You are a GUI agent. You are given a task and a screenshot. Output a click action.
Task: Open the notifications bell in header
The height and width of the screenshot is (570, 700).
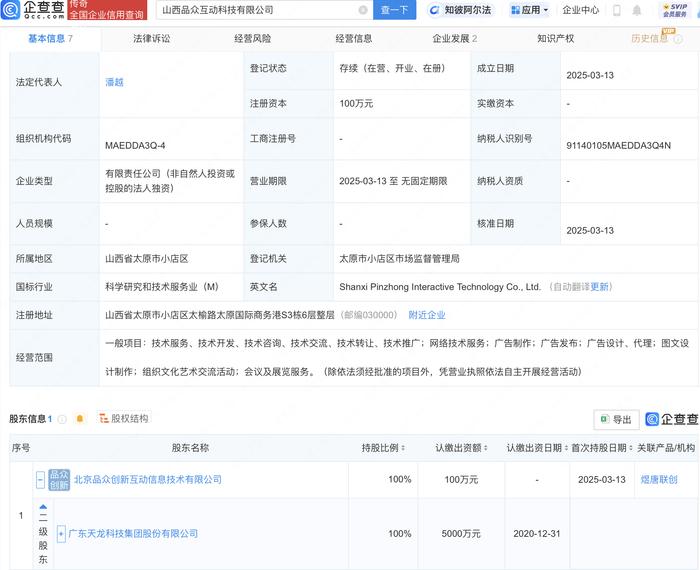(x=637, y=10)
